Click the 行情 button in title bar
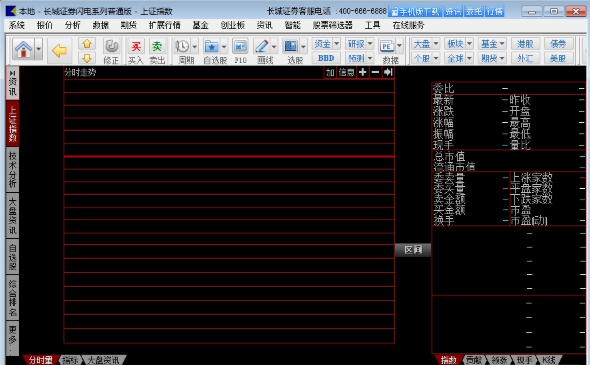Viewport: 590px width, 365px height. (x=495, y=12)
